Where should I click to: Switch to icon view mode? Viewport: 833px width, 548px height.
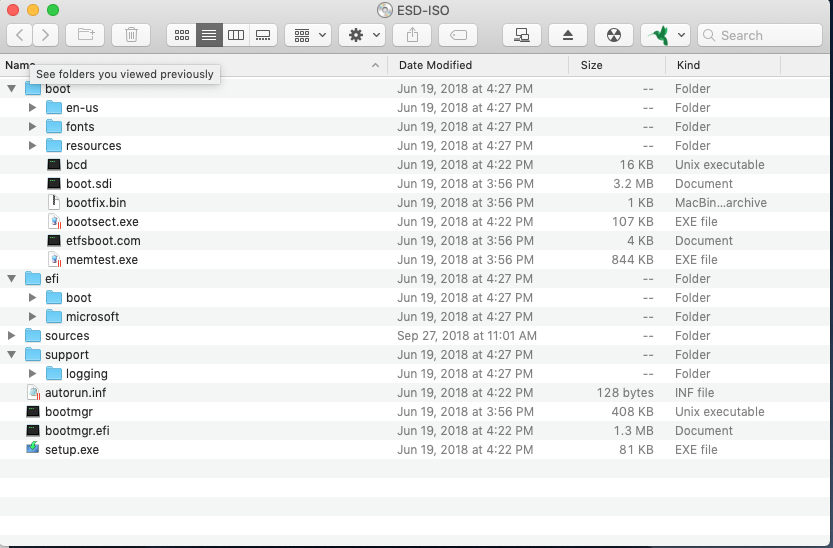point(181,35)
